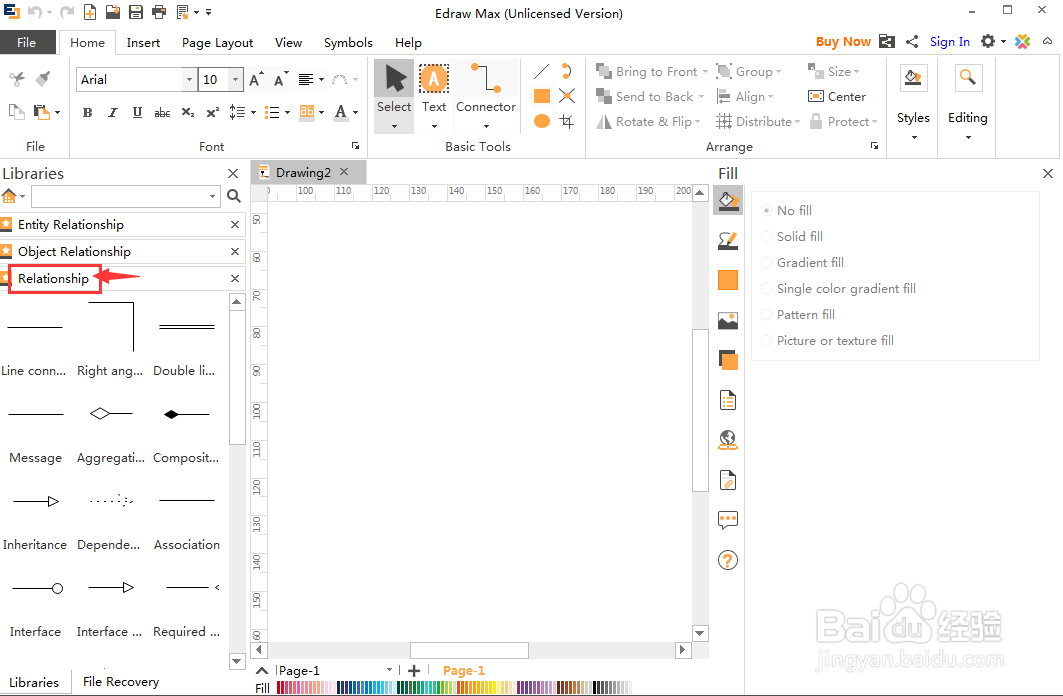Open the File menu
Viewport: 1063px width, 696px height.
27,42
